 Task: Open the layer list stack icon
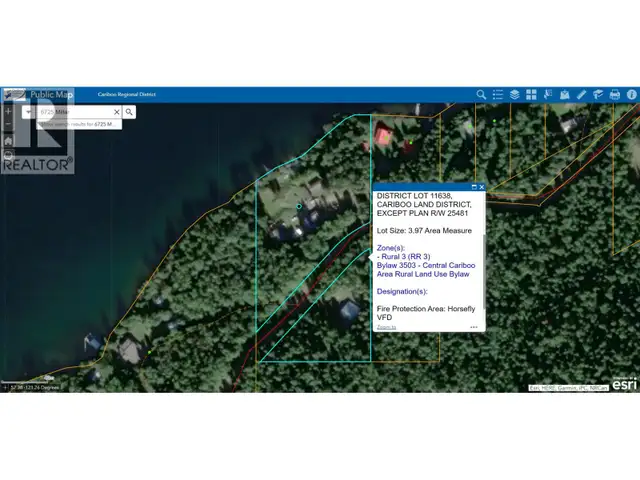click(514, 95)
